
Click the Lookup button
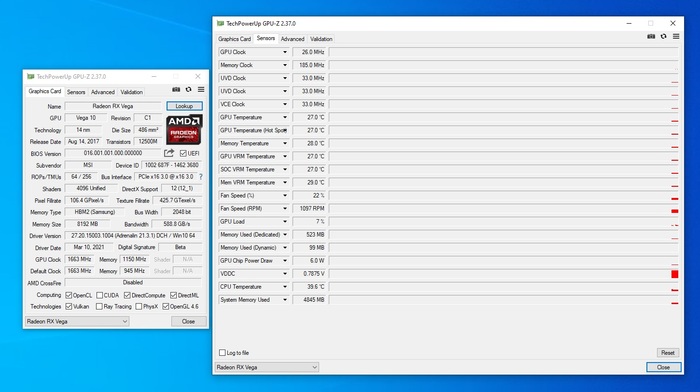(x=184, y=106)
